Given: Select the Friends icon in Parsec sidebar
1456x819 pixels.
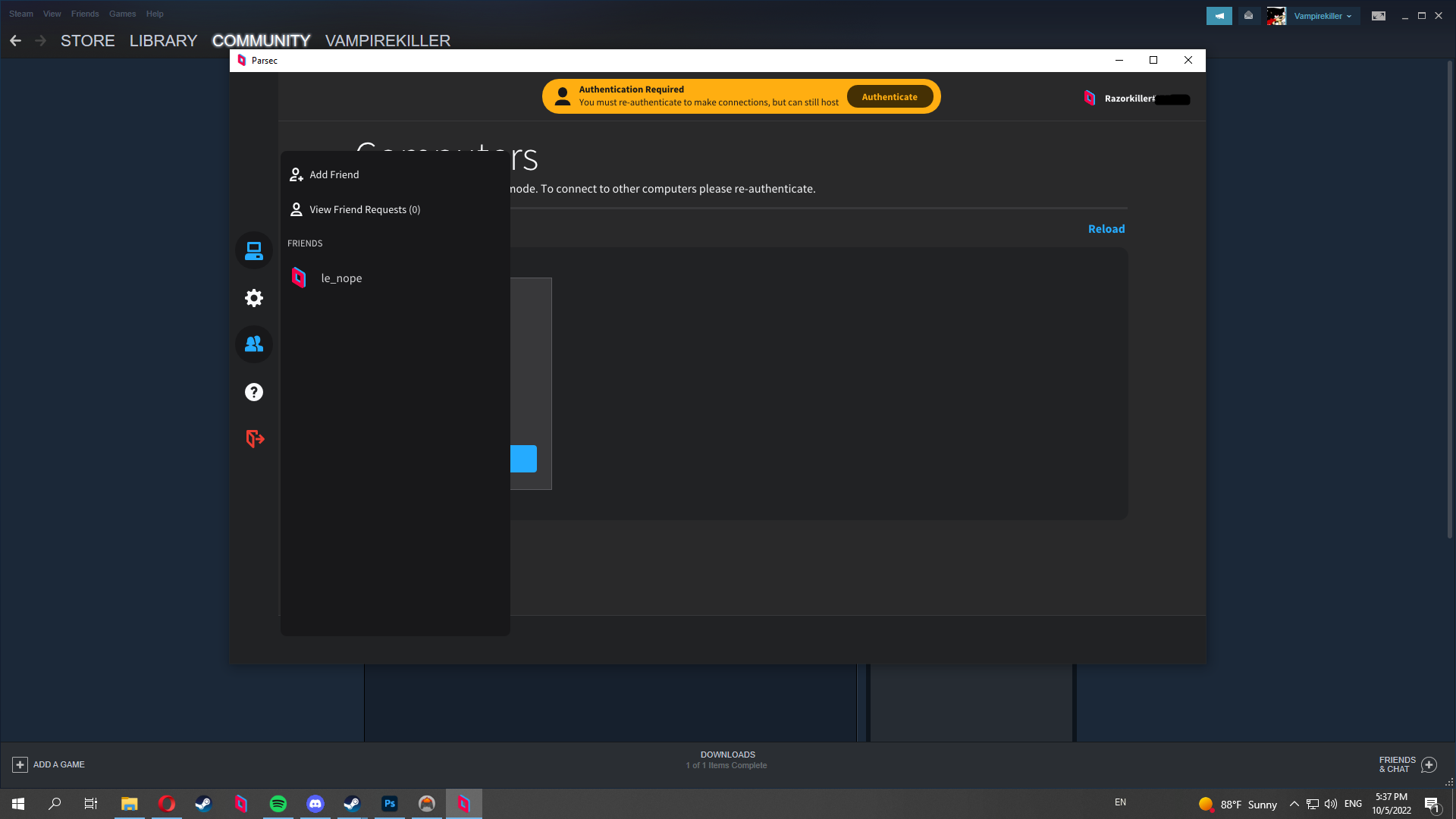Looking at the screenshot, I should (x=254, y=344).
